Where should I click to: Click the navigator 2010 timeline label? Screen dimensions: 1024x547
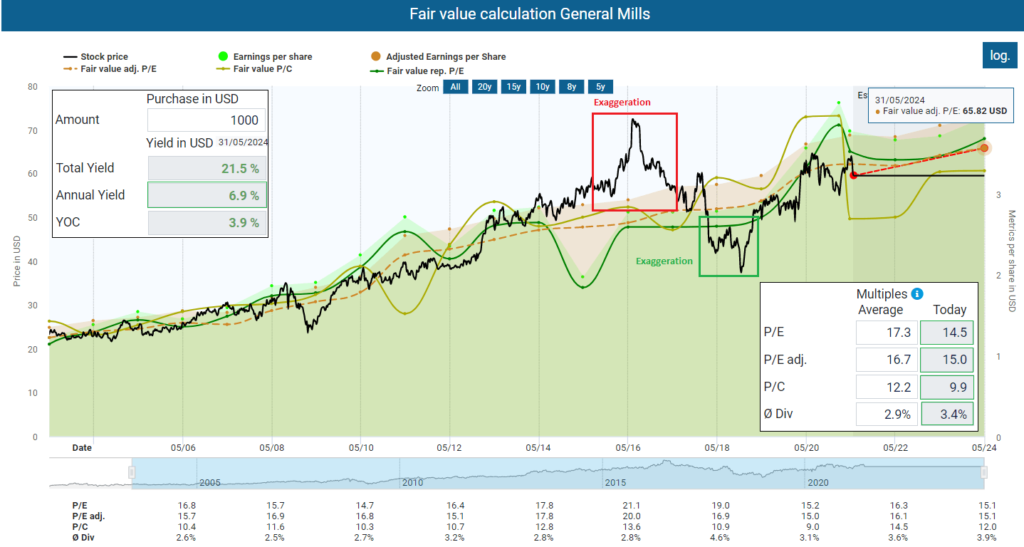[412, 482]
